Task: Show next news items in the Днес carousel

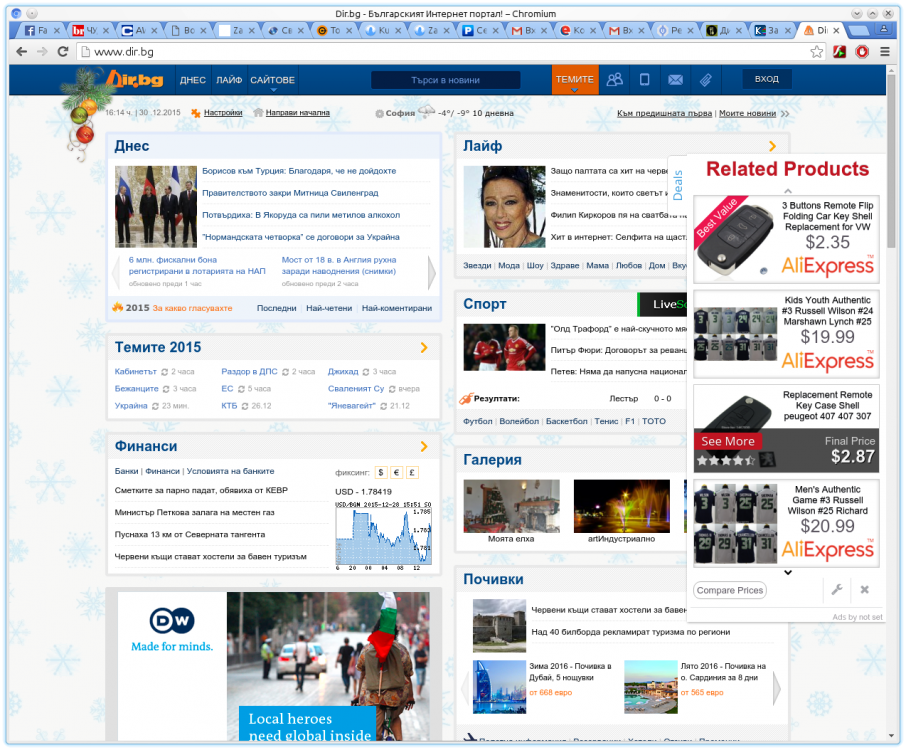Action: click(432, 272)
